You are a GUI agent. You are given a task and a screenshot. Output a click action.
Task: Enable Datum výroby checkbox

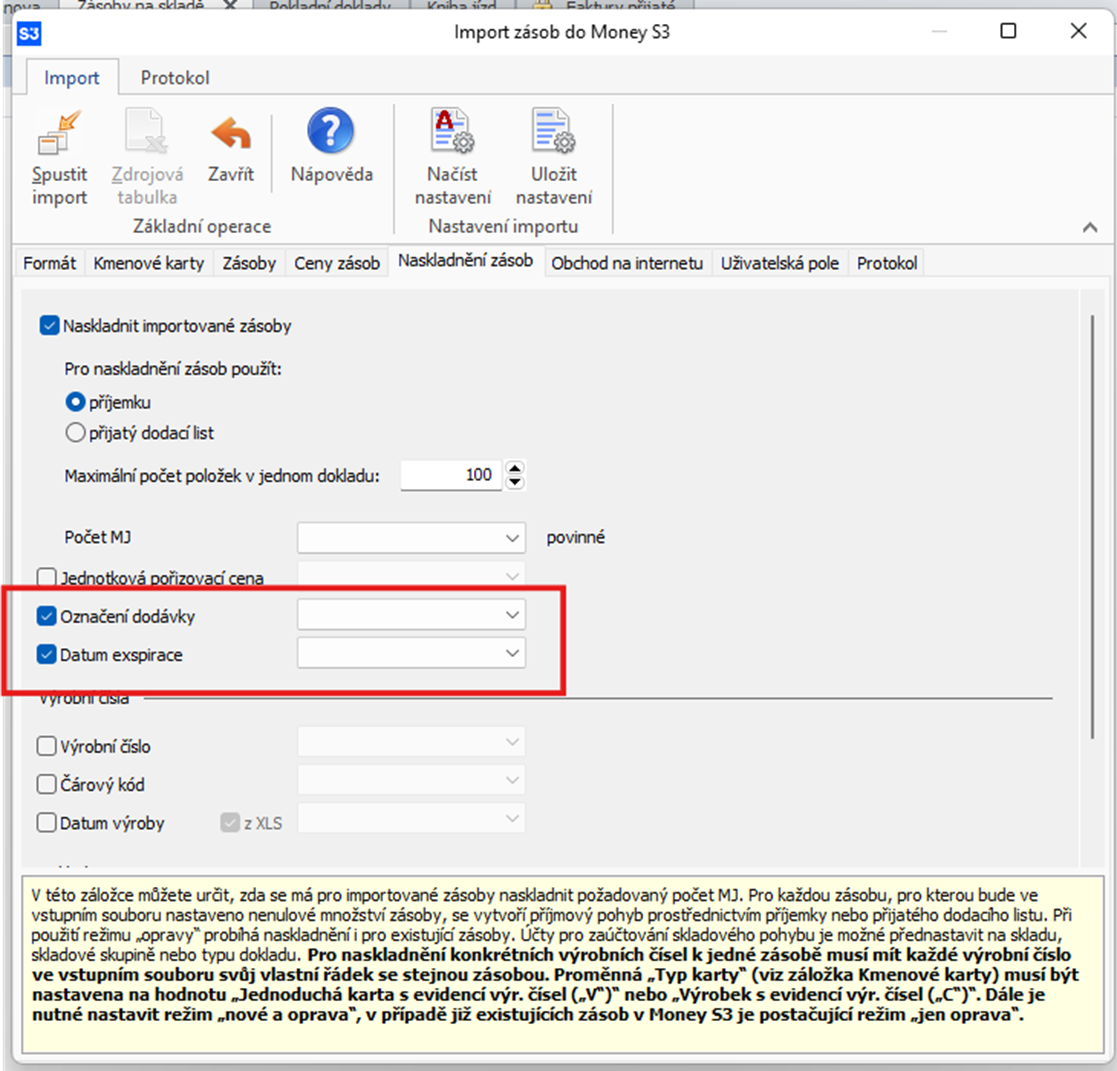click(46, 823)
